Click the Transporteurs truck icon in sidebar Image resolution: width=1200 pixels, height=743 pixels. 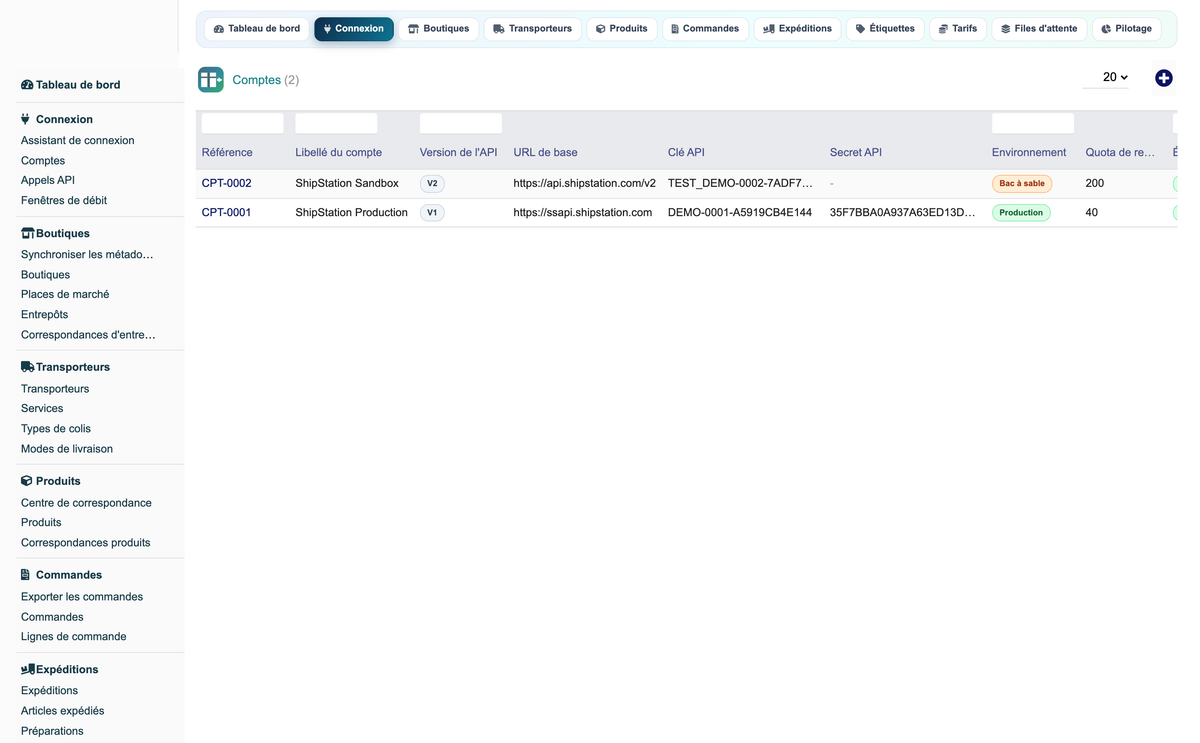(27, 367)
